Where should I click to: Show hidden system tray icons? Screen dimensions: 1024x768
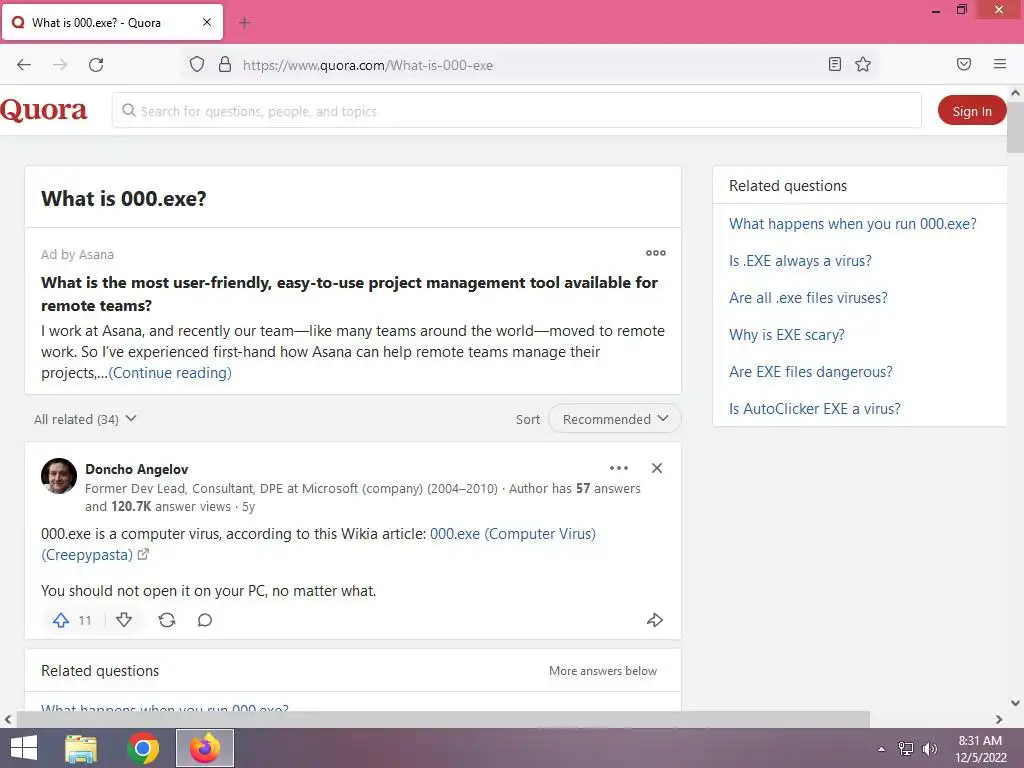881,749
